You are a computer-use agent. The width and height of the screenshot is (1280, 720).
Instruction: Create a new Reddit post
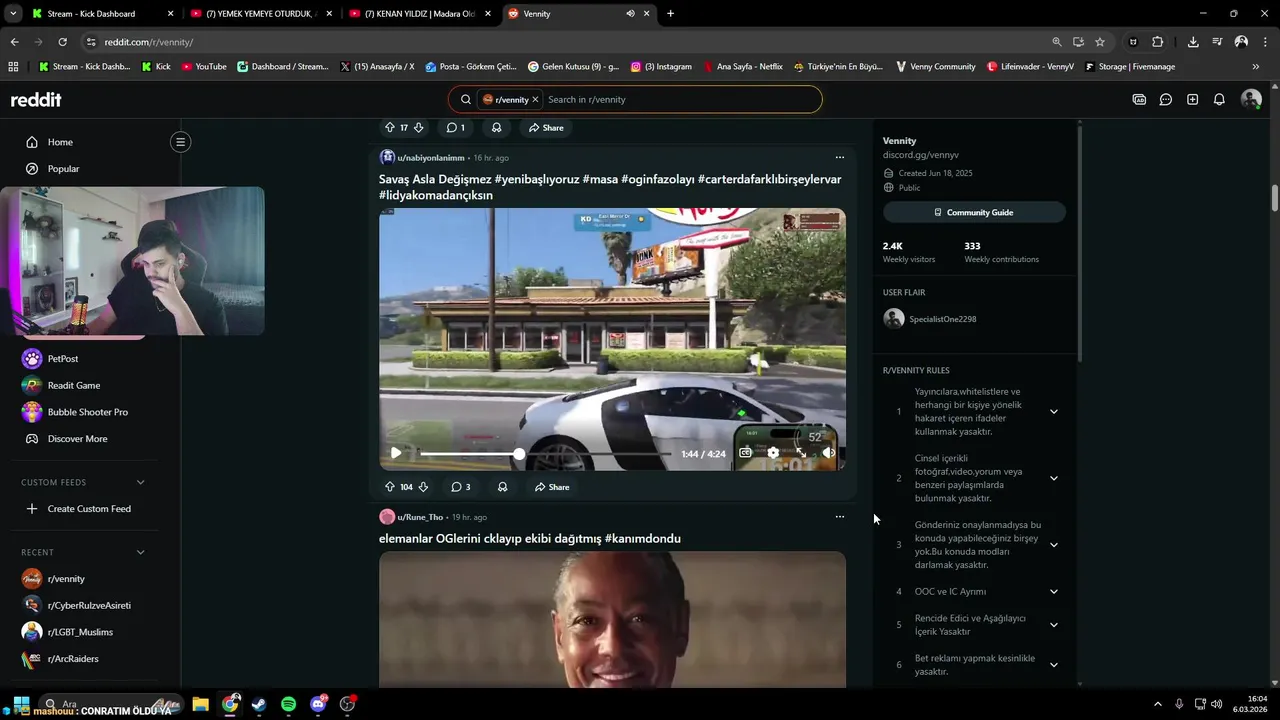coord(1193,100)
